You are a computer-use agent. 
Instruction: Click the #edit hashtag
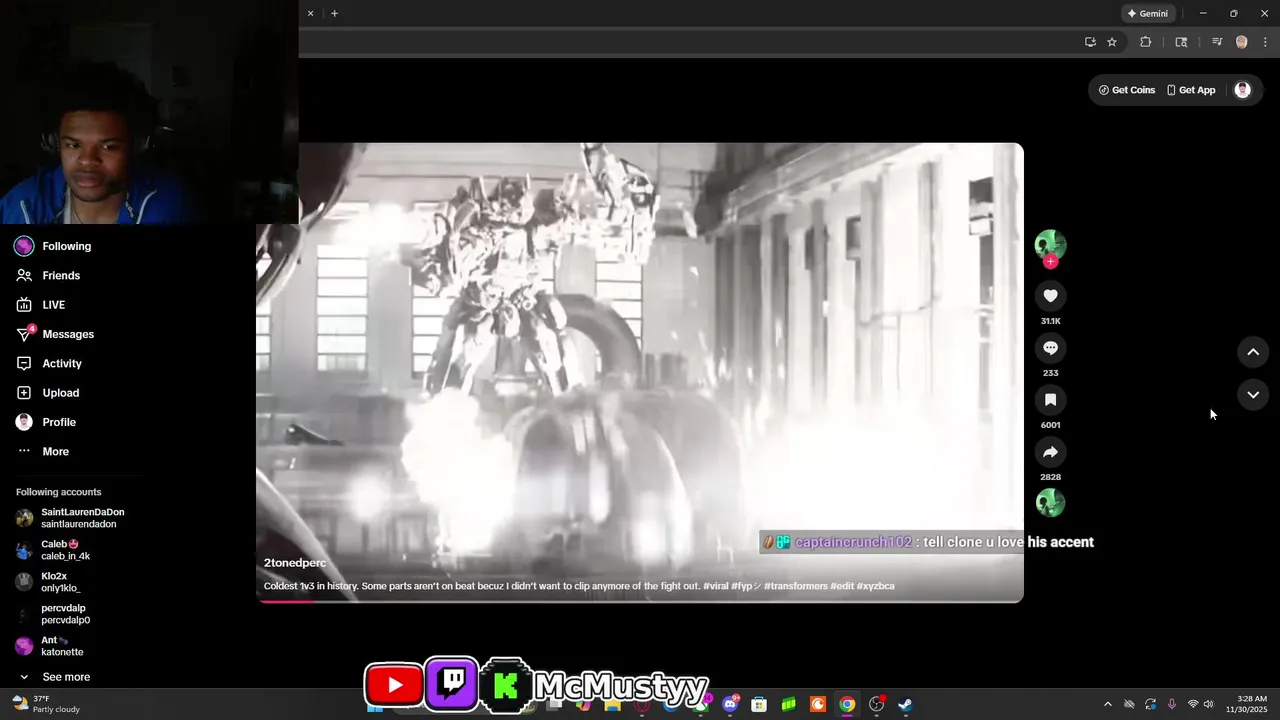[x=842, y=586]
